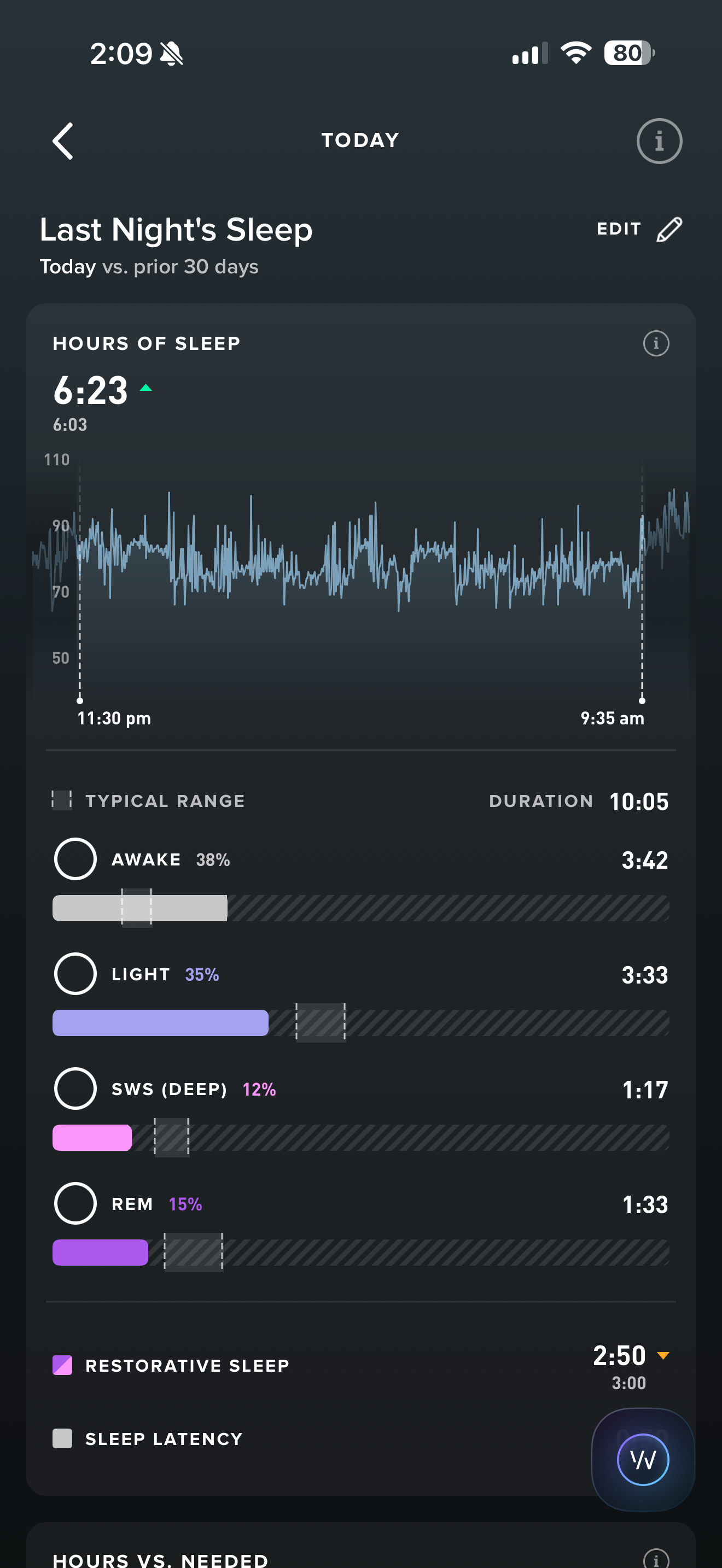Open the page info icon
The image size is (722, 1568).
click(659, 141)
